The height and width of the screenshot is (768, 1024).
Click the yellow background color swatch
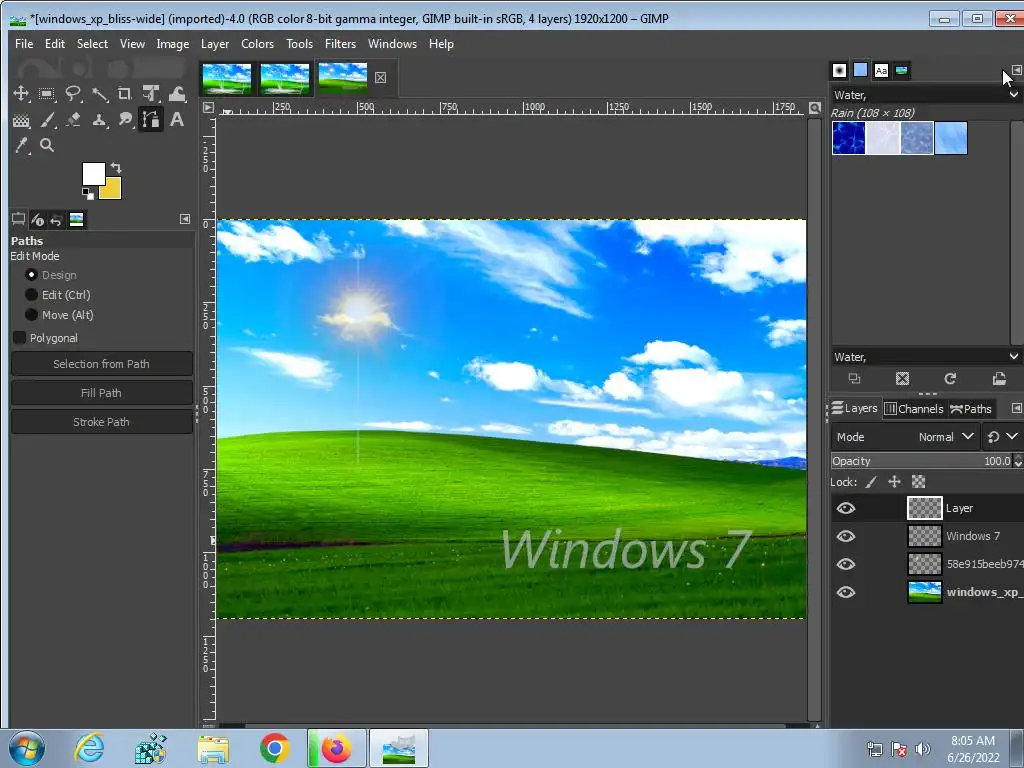tap(114, 191)
